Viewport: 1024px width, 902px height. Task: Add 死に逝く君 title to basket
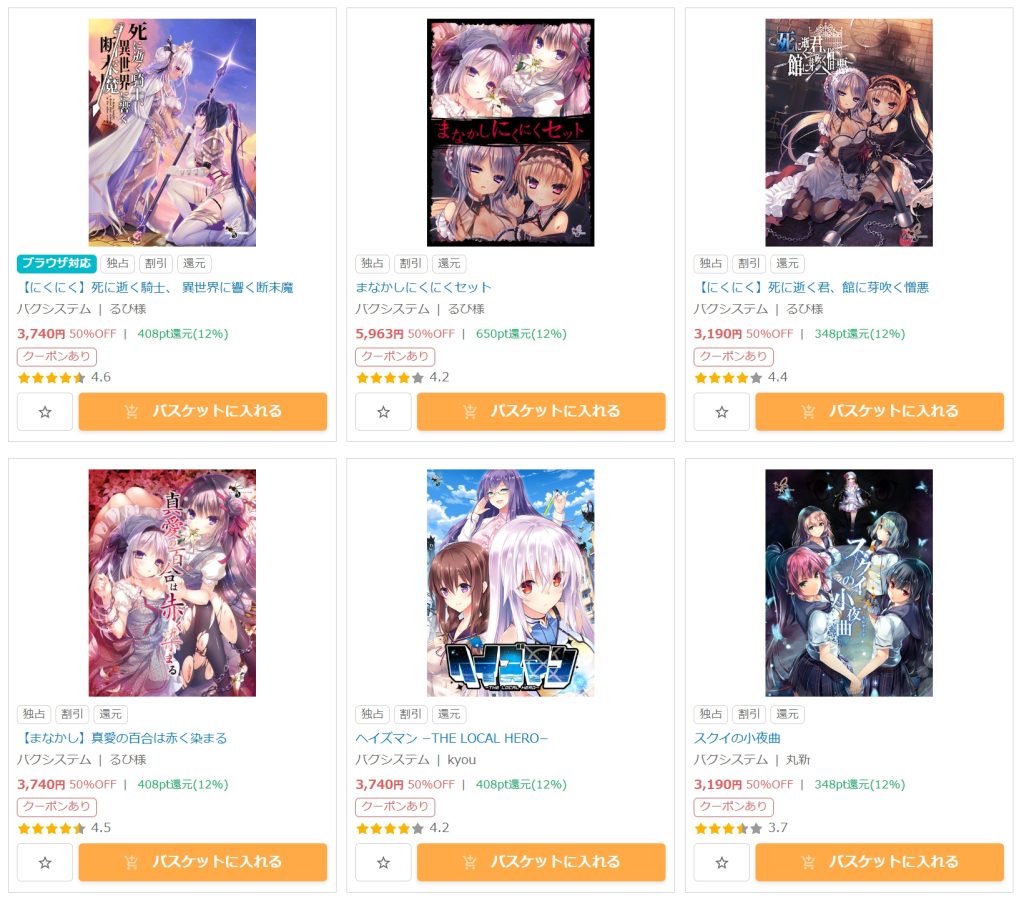pos(880,411)
